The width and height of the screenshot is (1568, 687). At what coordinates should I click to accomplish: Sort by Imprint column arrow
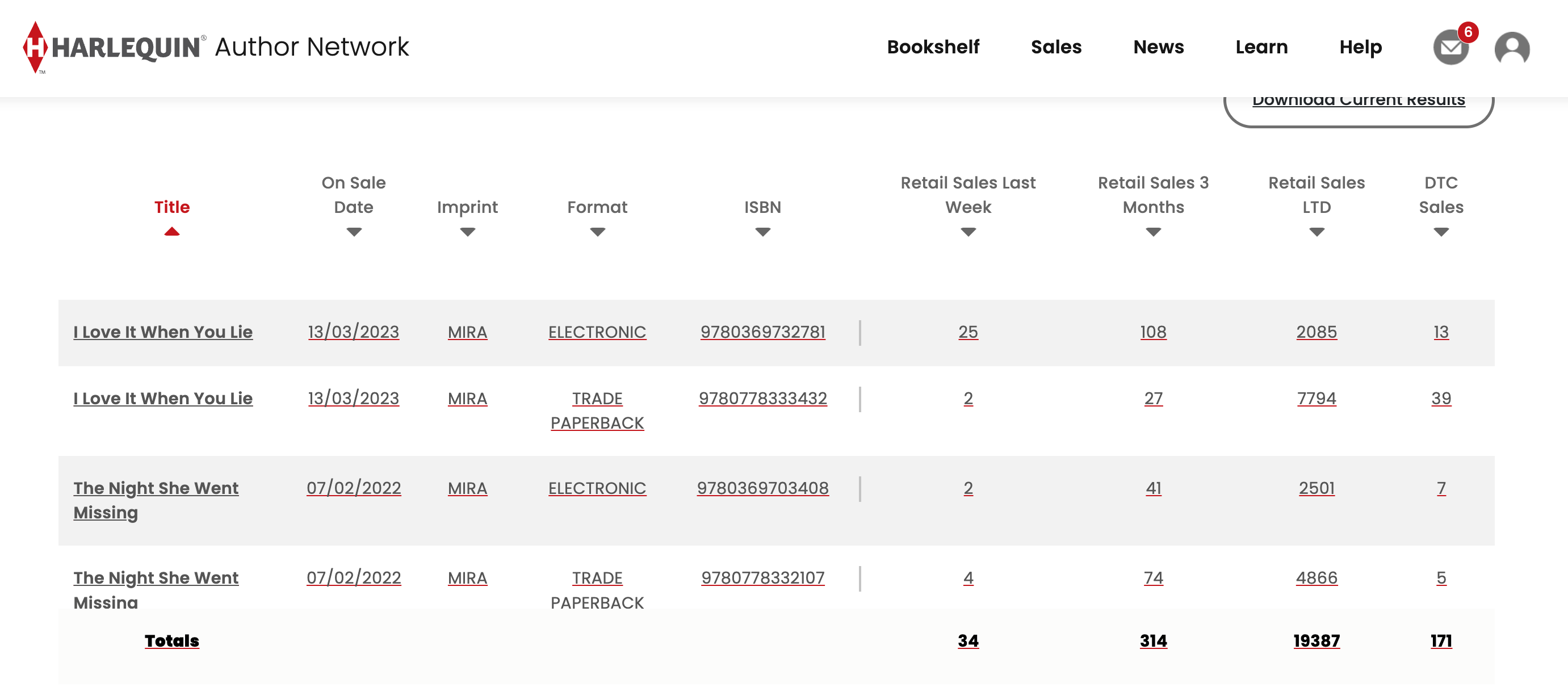click(467, 232)
